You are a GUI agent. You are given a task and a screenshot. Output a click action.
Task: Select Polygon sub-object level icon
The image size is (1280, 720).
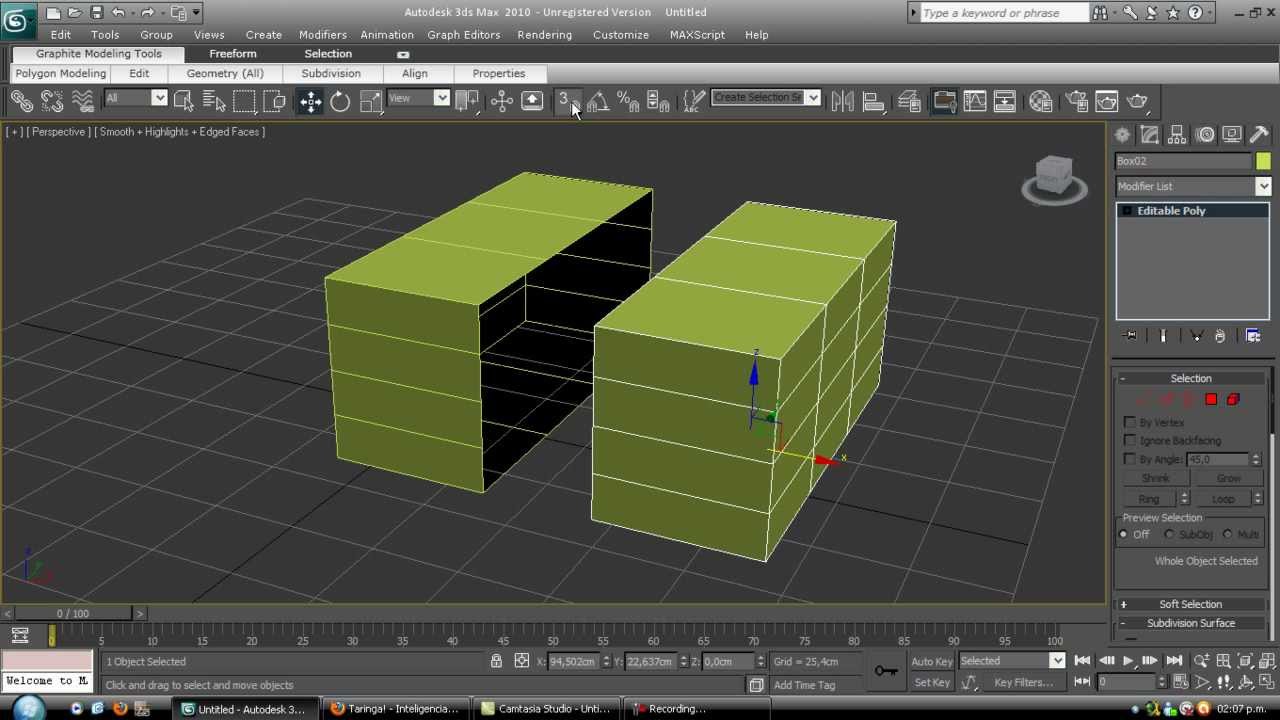click(x=1211, y=399)
